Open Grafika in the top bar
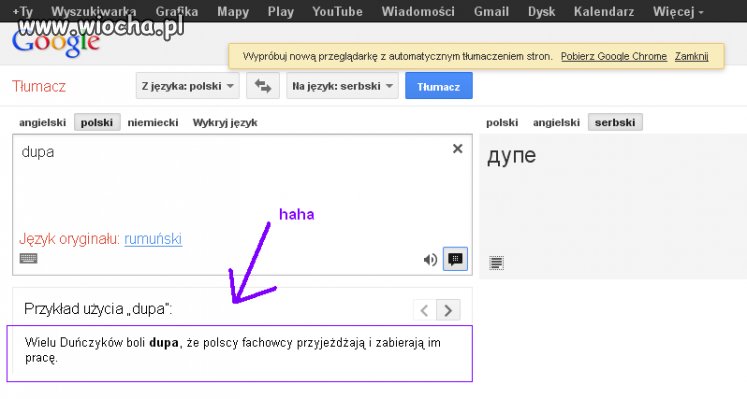This screenshot has width=747, height=399. (x=177, y=11)
